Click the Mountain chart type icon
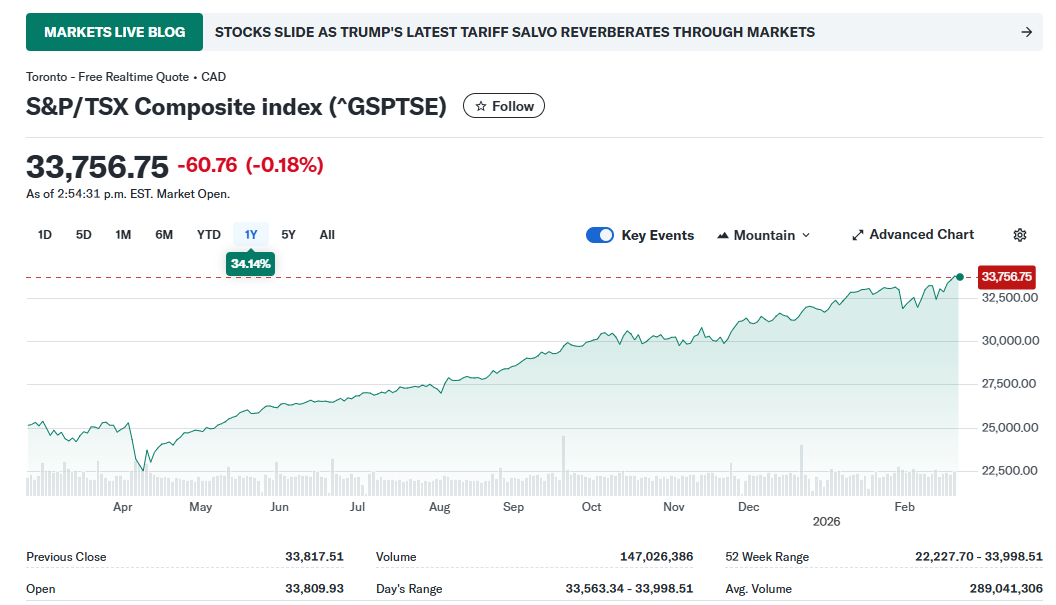This screenshot has height=605, width=1056. coord(723,236)
